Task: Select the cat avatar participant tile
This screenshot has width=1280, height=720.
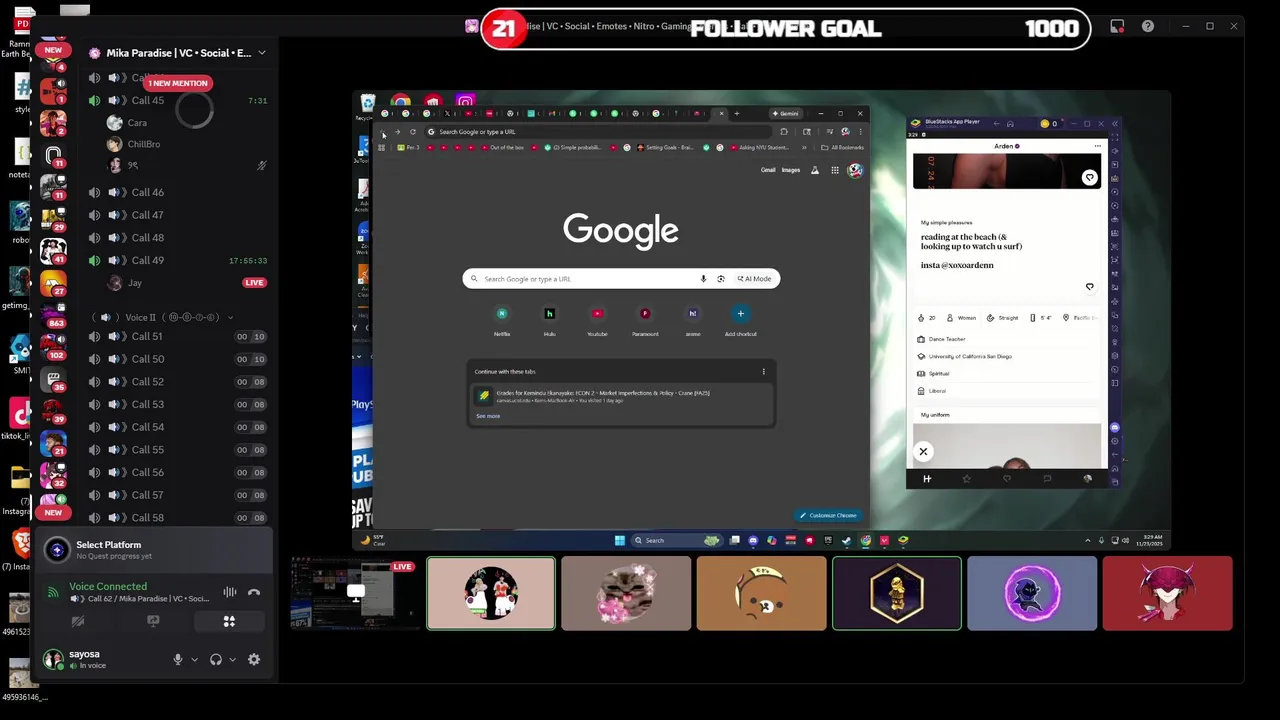Action: [x=626, y=594]
